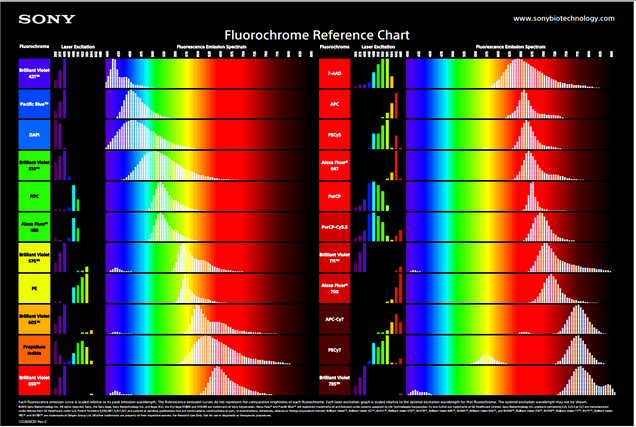Image resolution: width=636 pixels, height=427 pixels.
Task: Select the Pacific Blue fluorochrome label
Action: pos(36,104)
